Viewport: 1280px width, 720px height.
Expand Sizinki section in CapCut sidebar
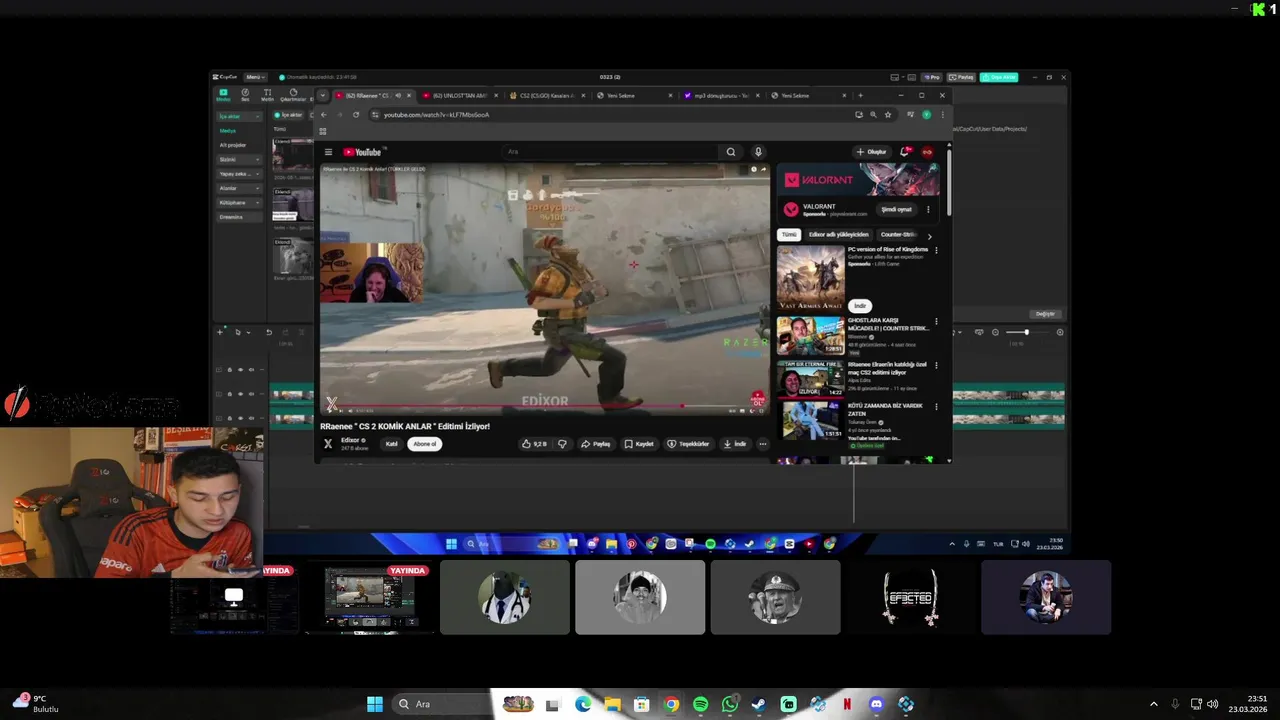click(x=259, y=159)
